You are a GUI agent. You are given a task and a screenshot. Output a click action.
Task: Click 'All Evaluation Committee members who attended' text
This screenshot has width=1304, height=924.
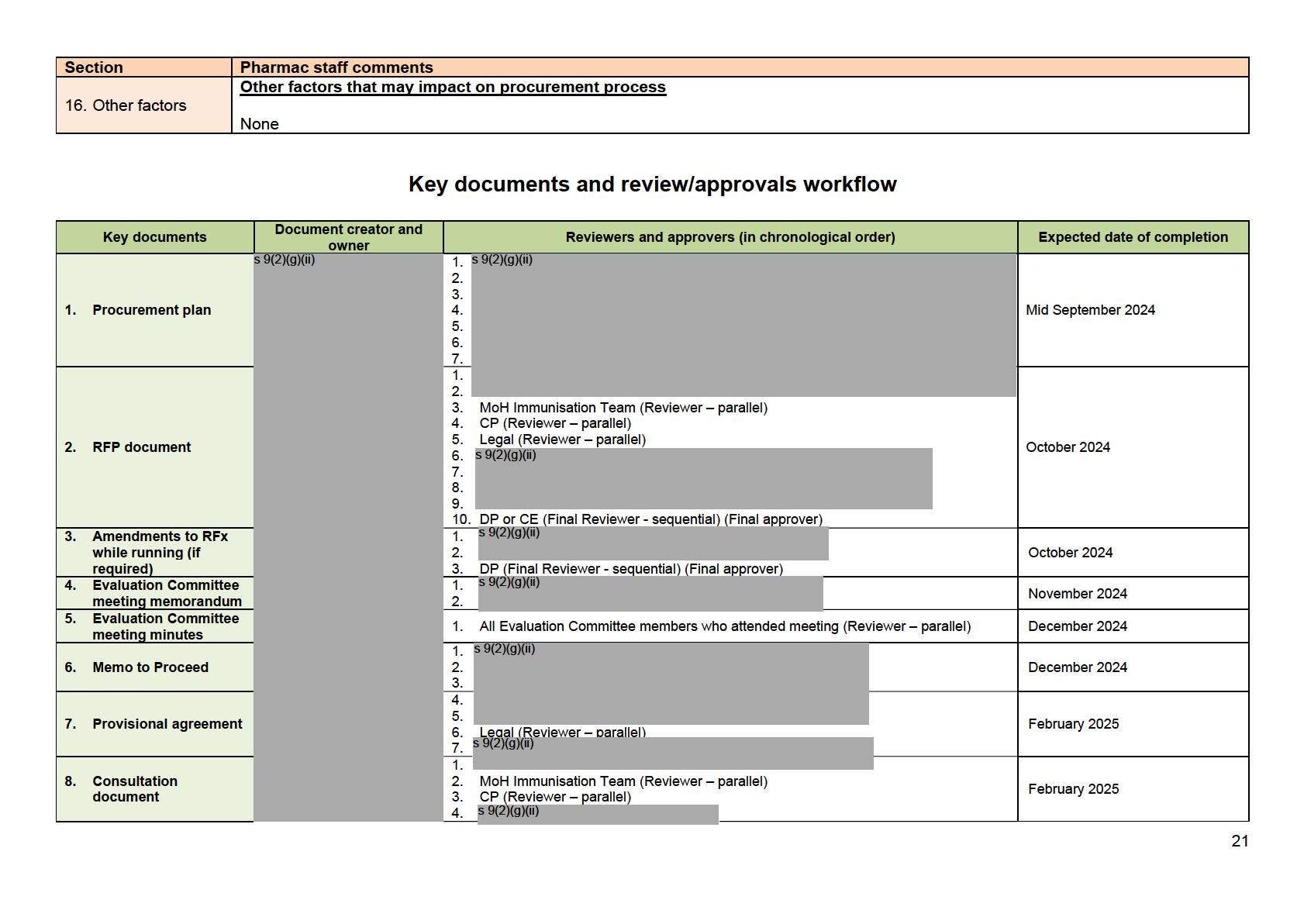point(724,626)
